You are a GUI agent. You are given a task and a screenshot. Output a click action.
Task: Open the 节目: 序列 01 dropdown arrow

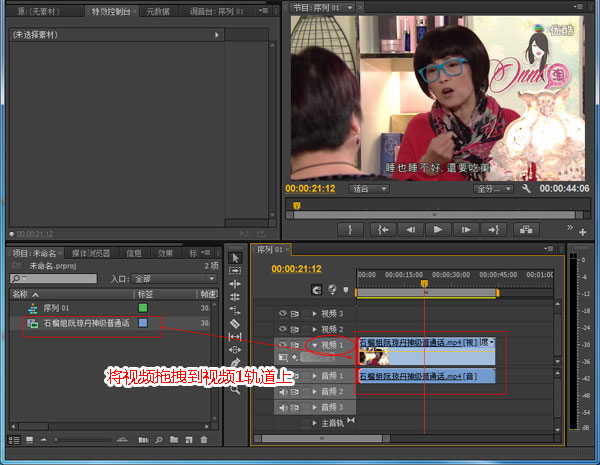(350, 8)
